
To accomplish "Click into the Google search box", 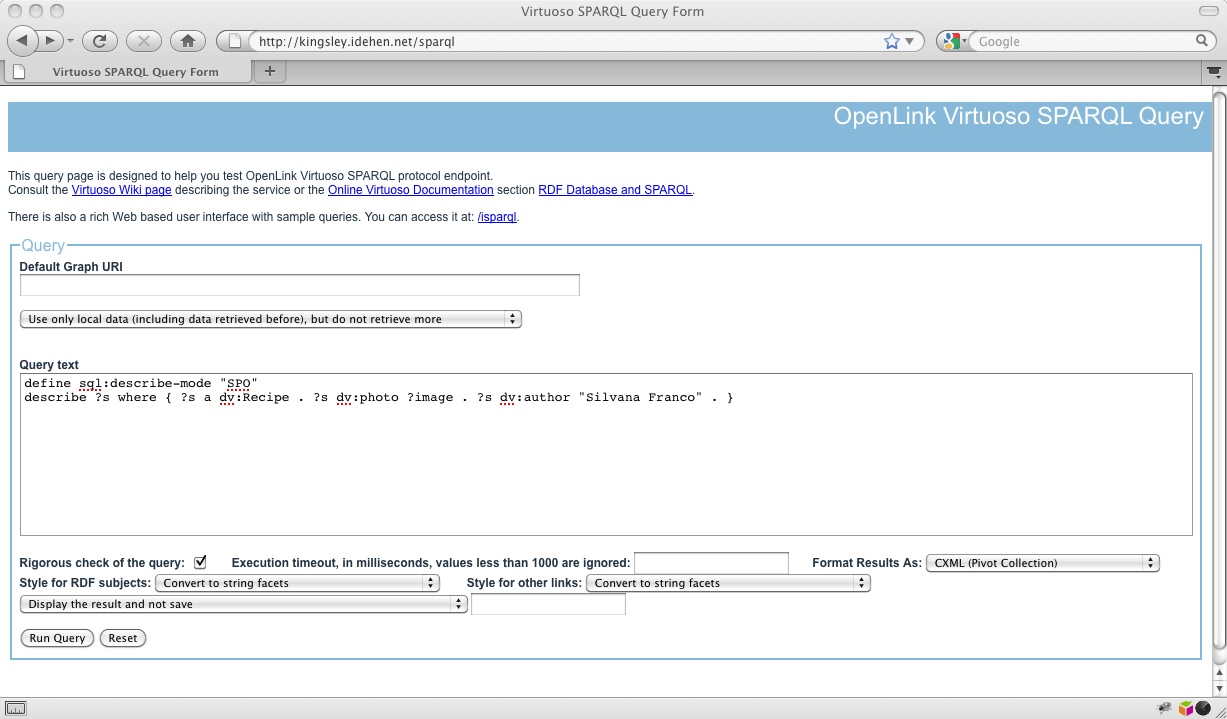I will click(x=1085, y=41).
